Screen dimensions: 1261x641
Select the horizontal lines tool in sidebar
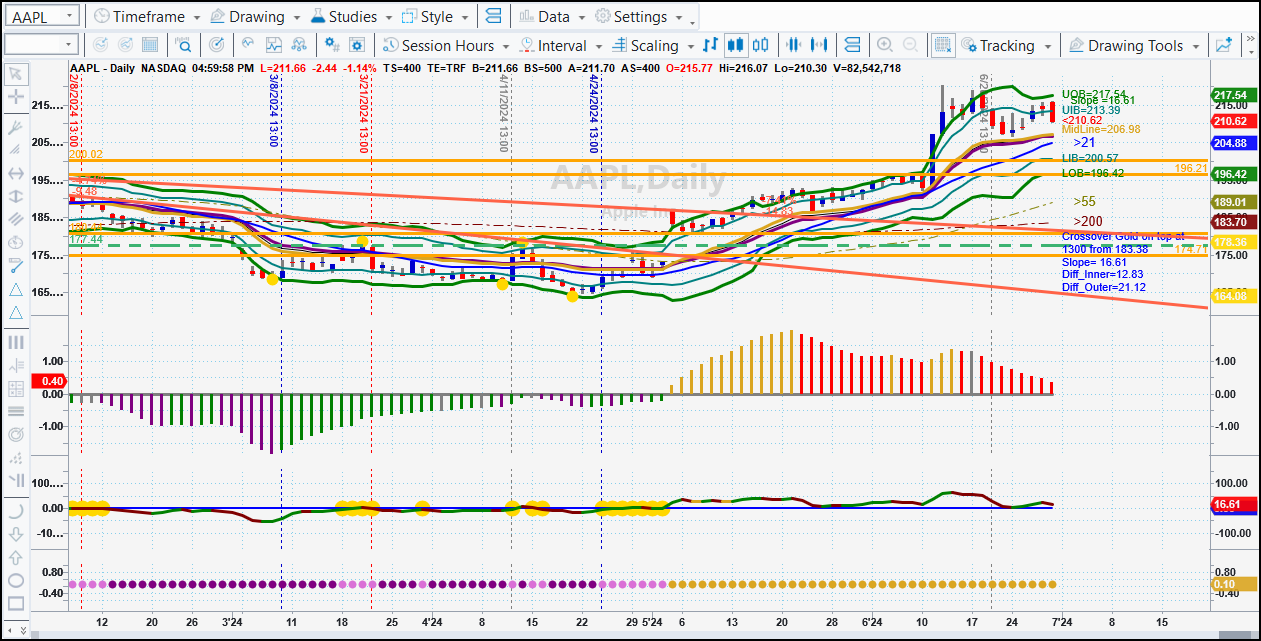(x=15, y=411)
